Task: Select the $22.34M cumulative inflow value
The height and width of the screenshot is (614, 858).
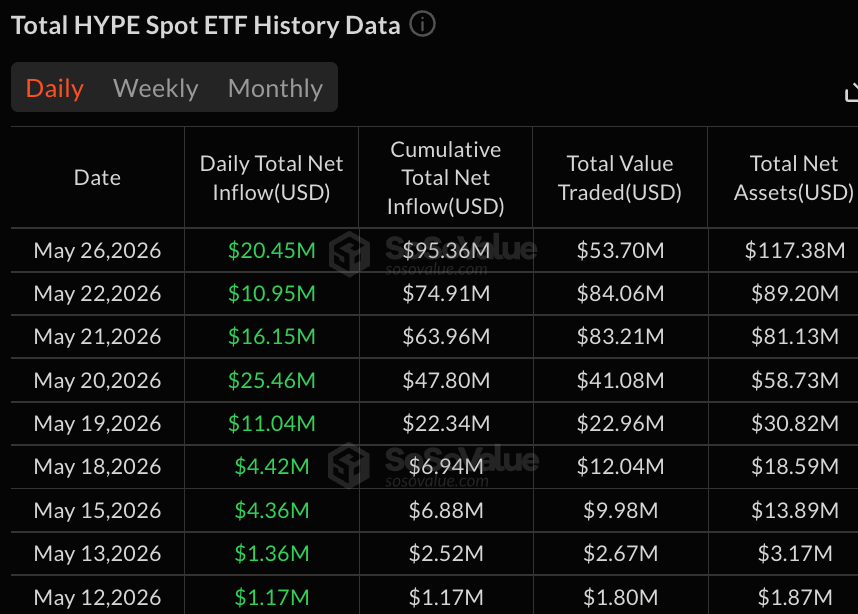Action: tap(446, 423)
